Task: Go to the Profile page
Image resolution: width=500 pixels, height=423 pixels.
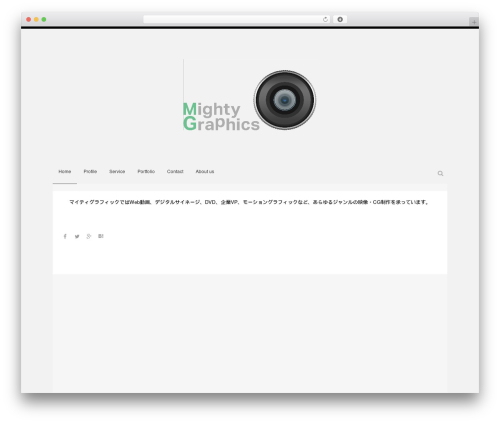Action: [x=90, y=171]
